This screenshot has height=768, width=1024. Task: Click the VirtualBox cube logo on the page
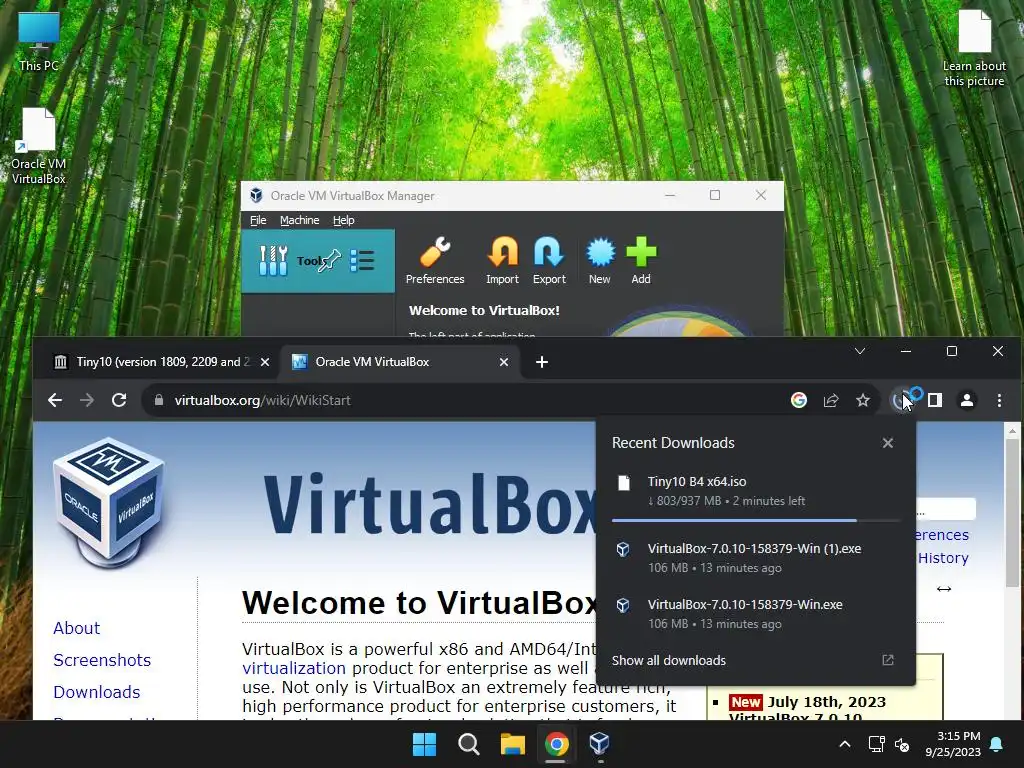tap(108, 503)
